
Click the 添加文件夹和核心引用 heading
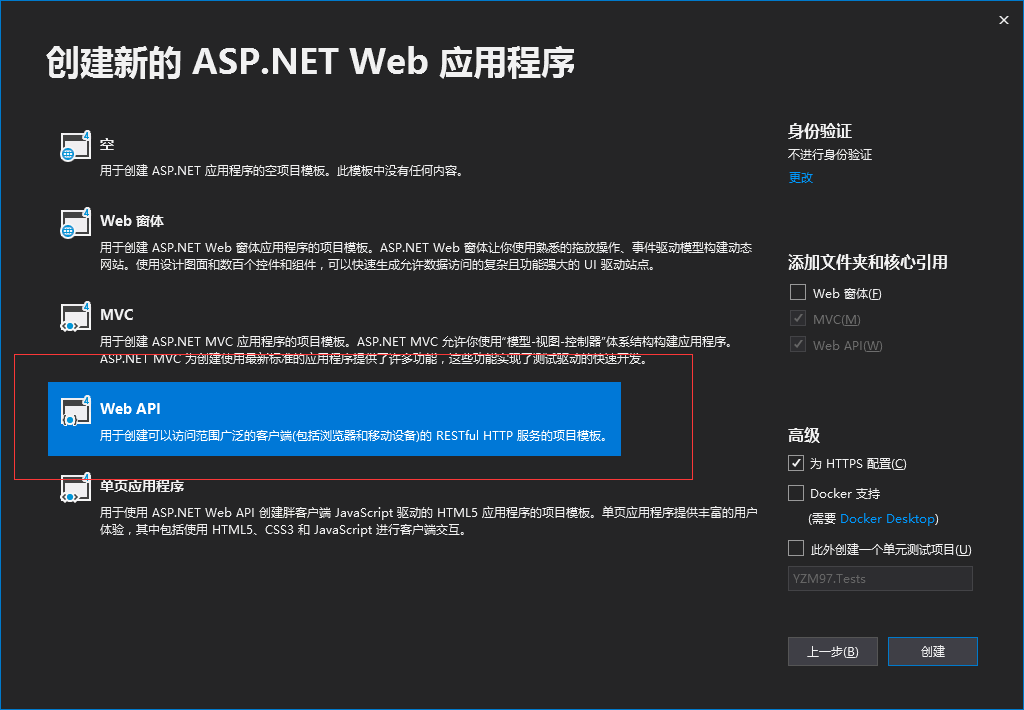[x=867, y=263]
